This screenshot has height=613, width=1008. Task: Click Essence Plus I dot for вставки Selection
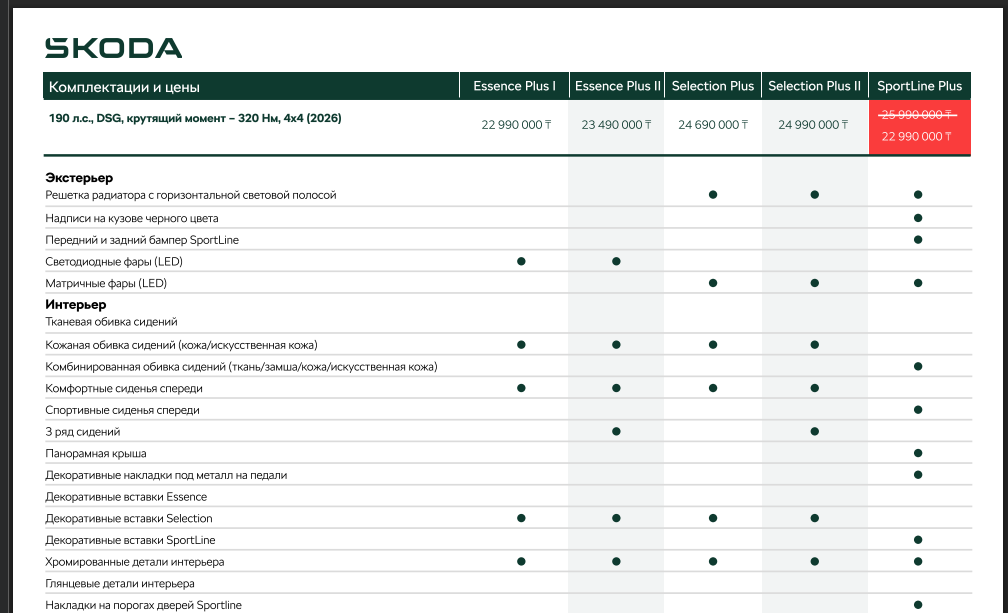tap(521, 519)
